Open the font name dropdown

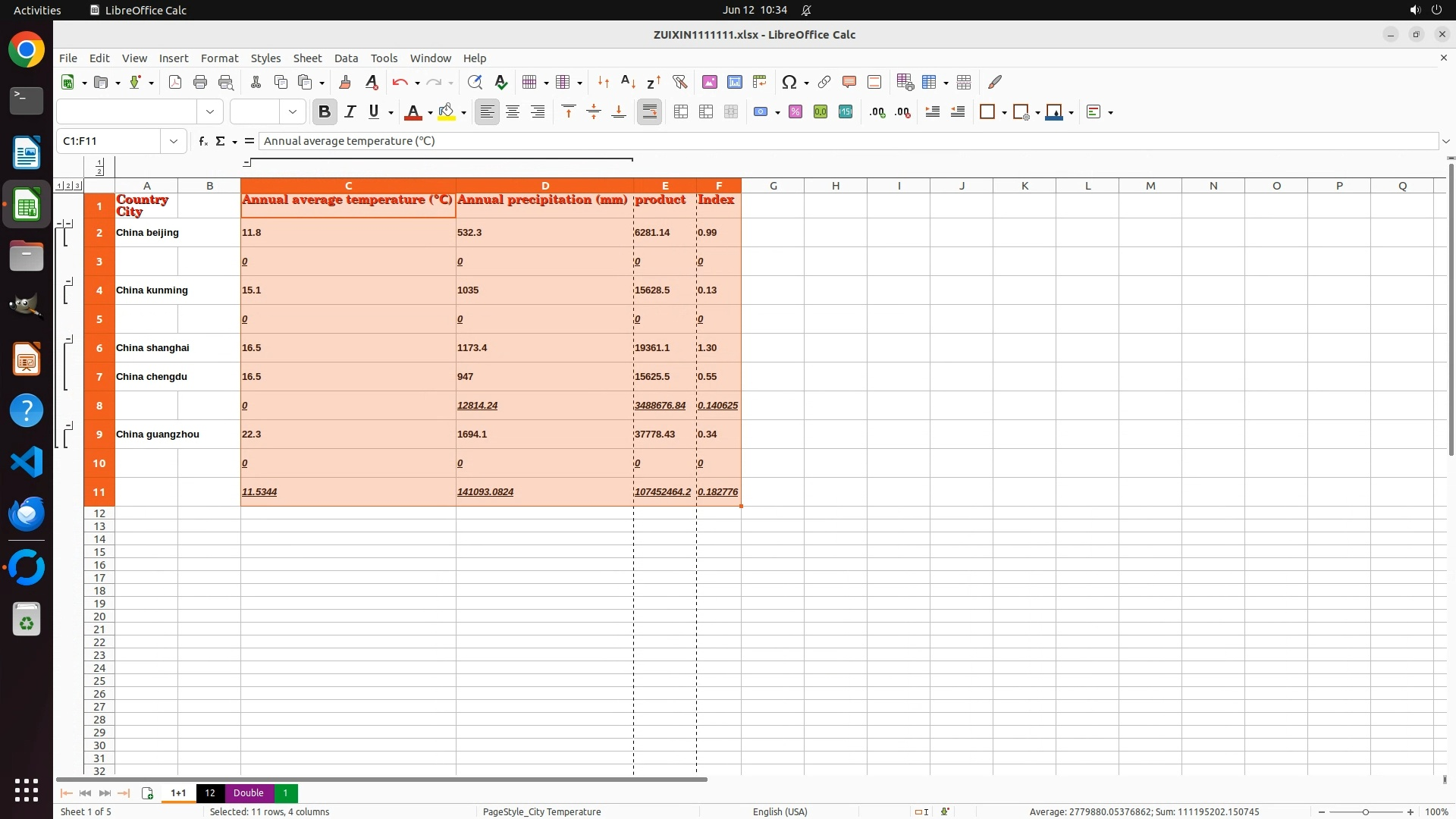[x=210, y=112]
